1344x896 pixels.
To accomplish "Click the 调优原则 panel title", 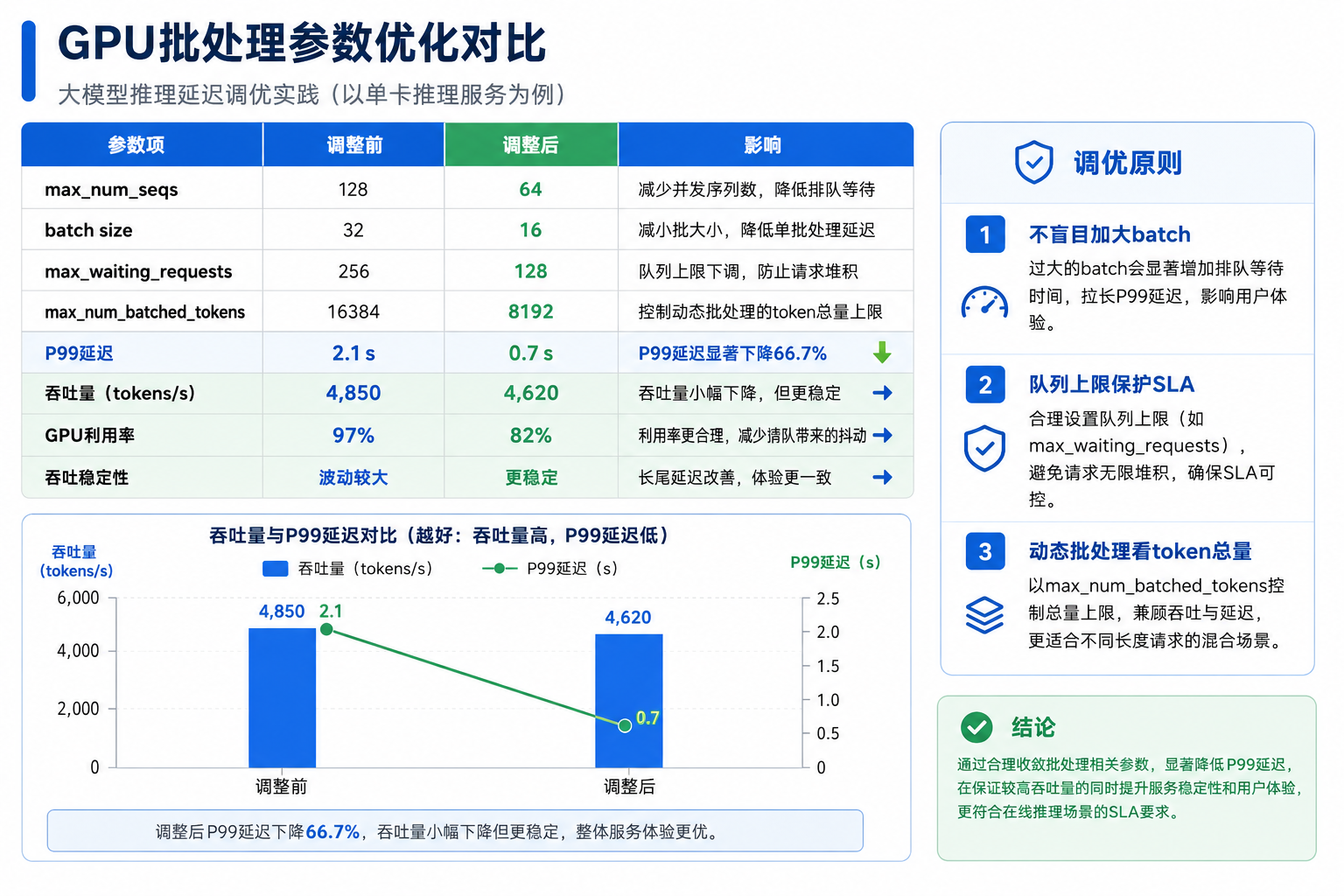I will pos(1127,163).
